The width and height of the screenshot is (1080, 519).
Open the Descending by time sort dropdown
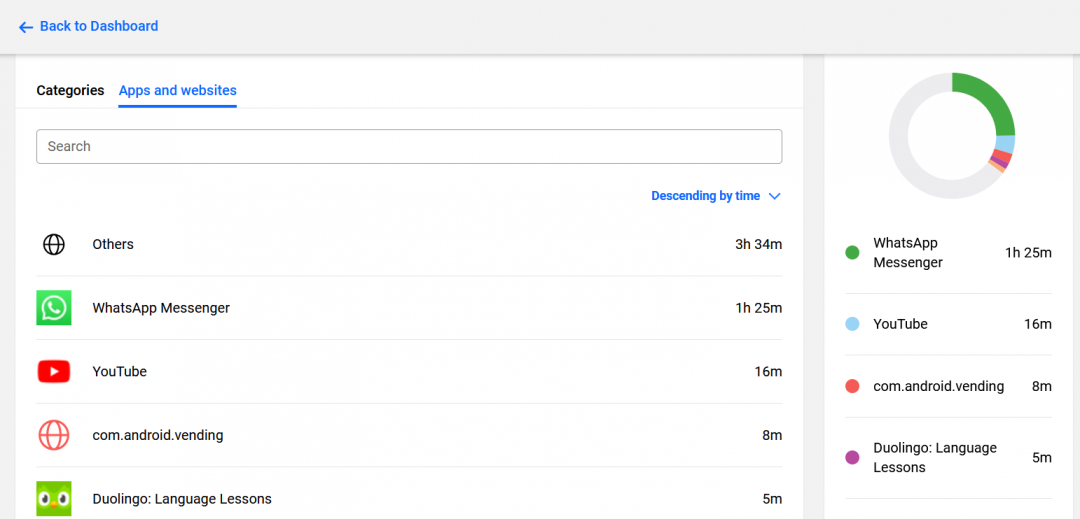(x=716, y=196)
